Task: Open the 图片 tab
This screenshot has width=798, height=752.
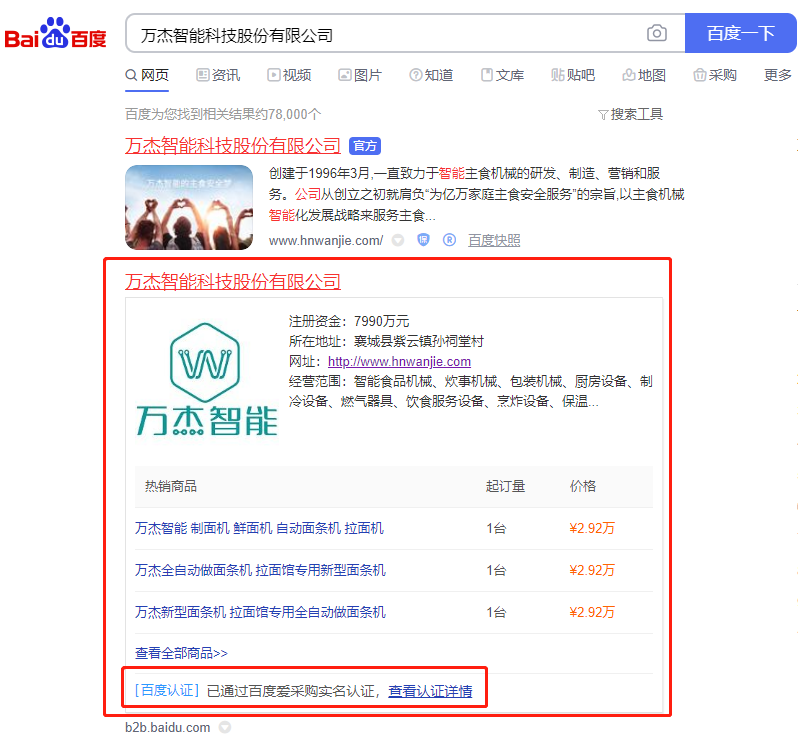Action: pyautogui.click(x=360, y=75)
